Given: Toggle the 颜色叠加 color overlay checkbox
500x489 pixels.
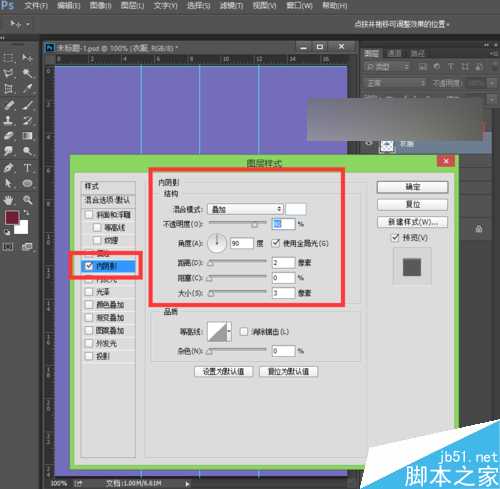Looking at the screenshot, I should [89, 304].
